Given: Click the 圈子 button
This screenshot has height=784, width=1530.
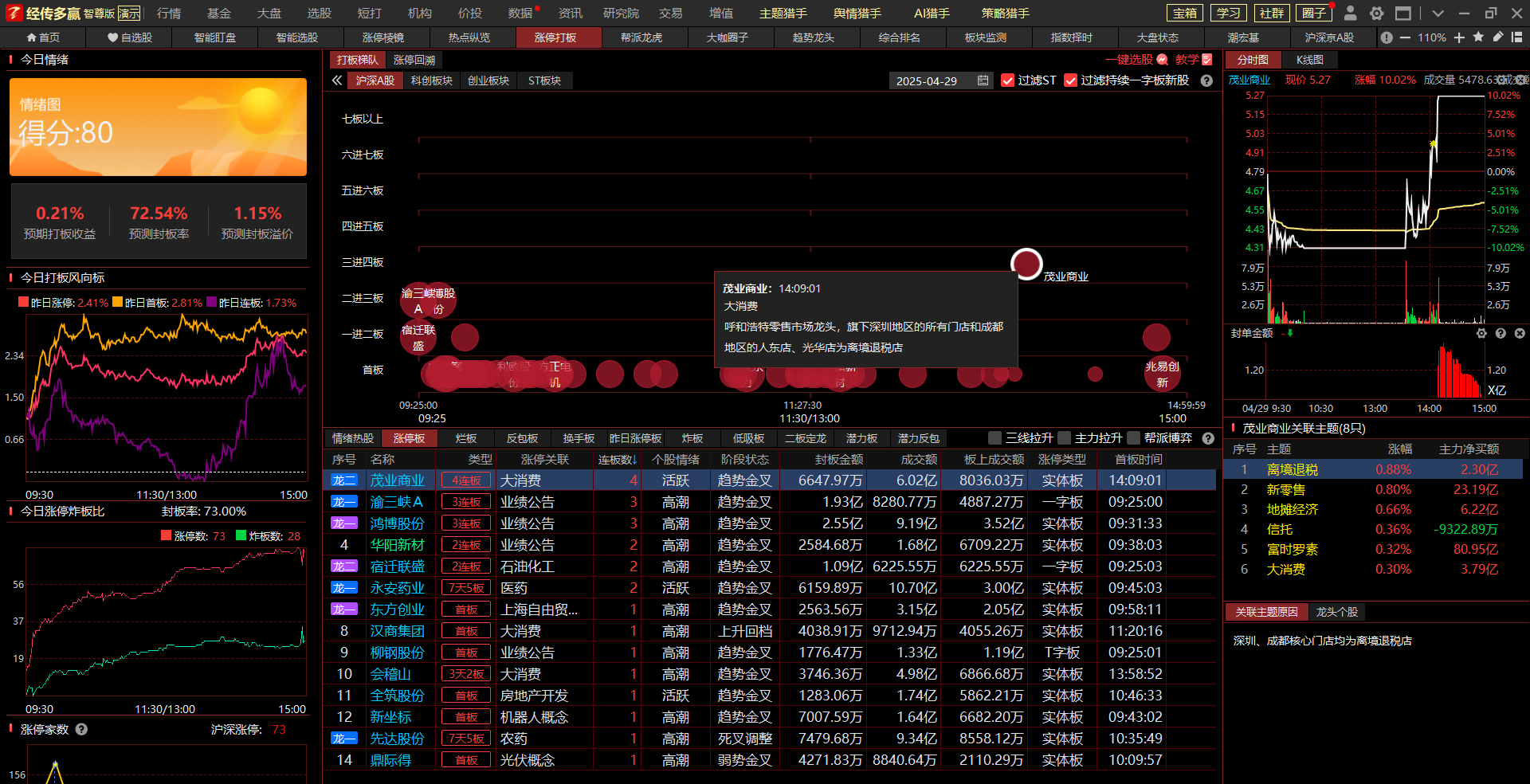Looking at the screenshot, I should [1314, 13].
